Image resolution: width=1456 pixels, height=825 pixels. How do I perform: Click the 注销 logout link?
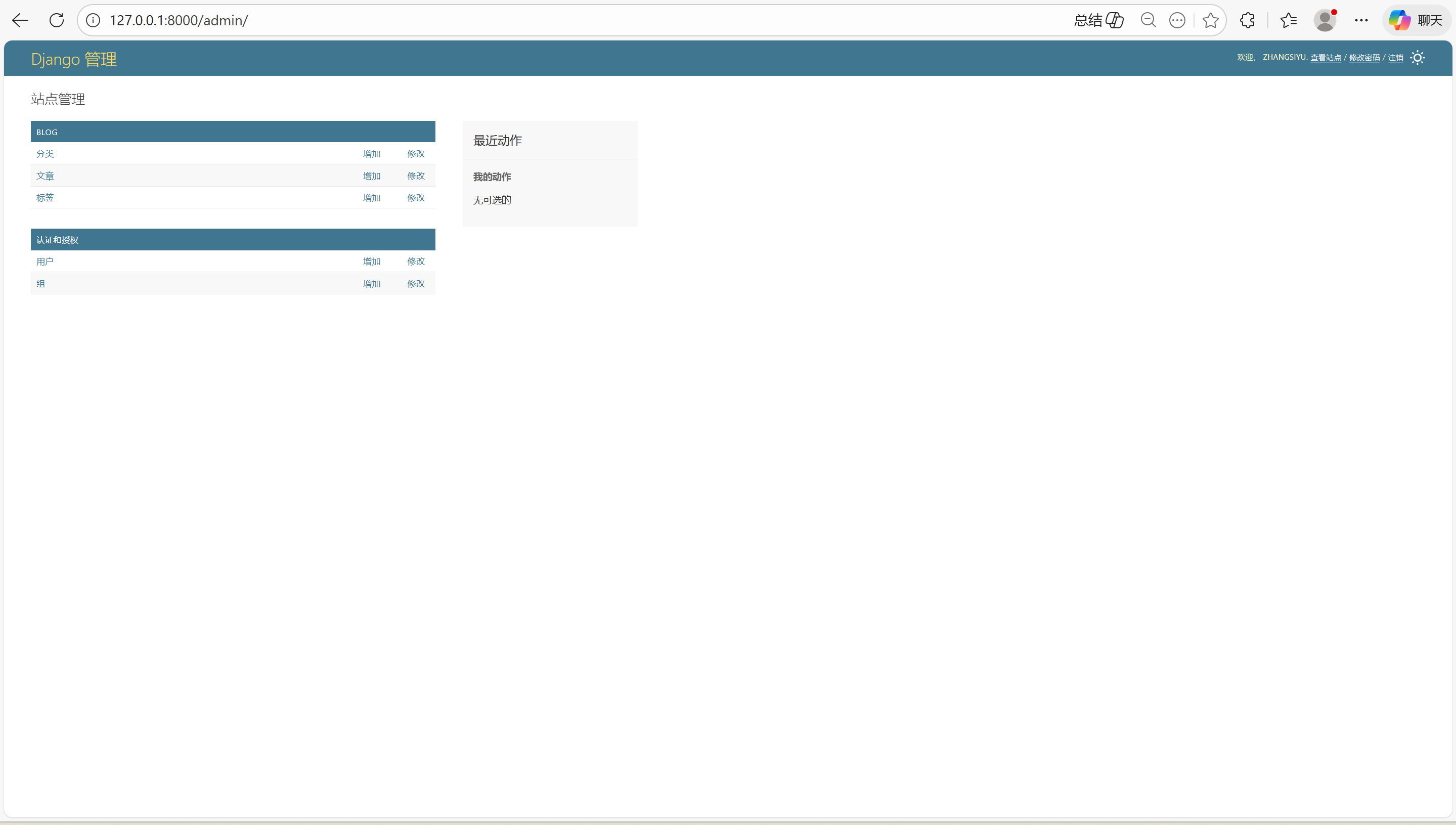1395,58
